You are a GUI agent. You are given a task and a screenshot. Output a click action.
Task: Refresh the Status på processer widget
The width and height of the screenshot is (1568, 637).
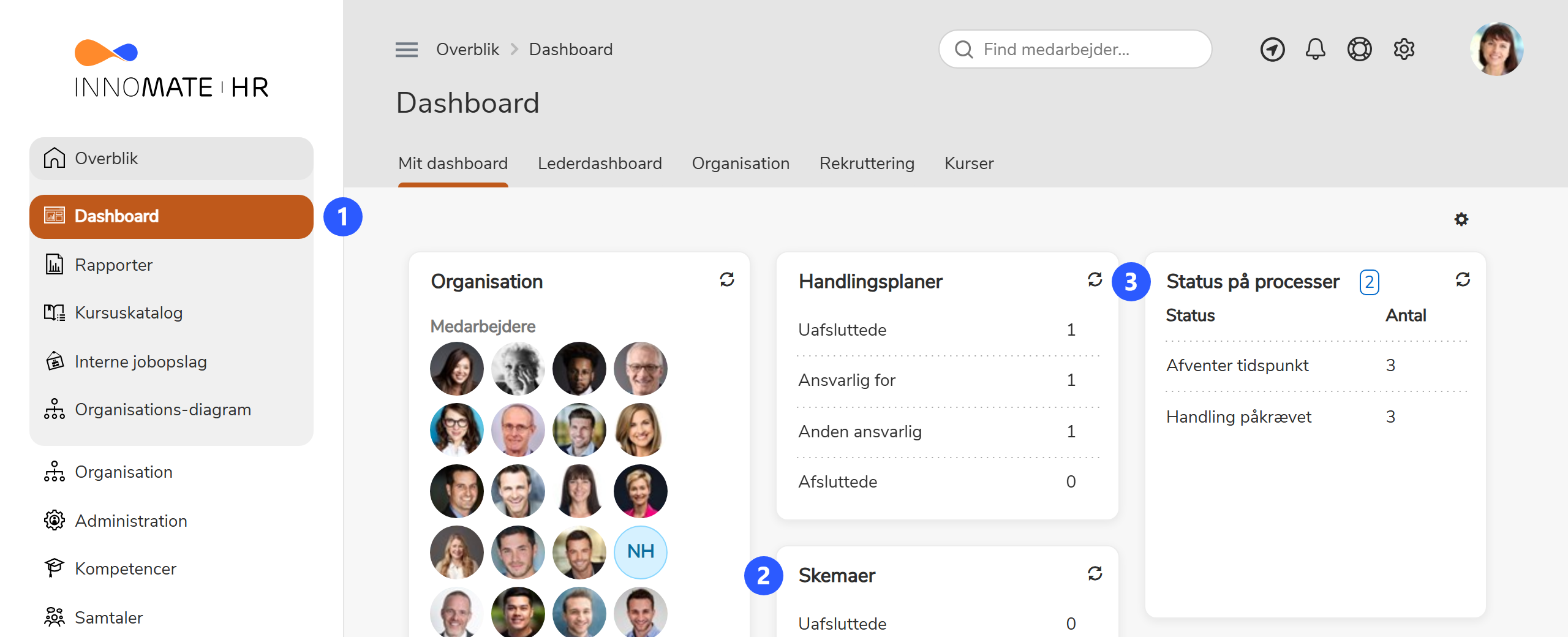click(1463, 280)
